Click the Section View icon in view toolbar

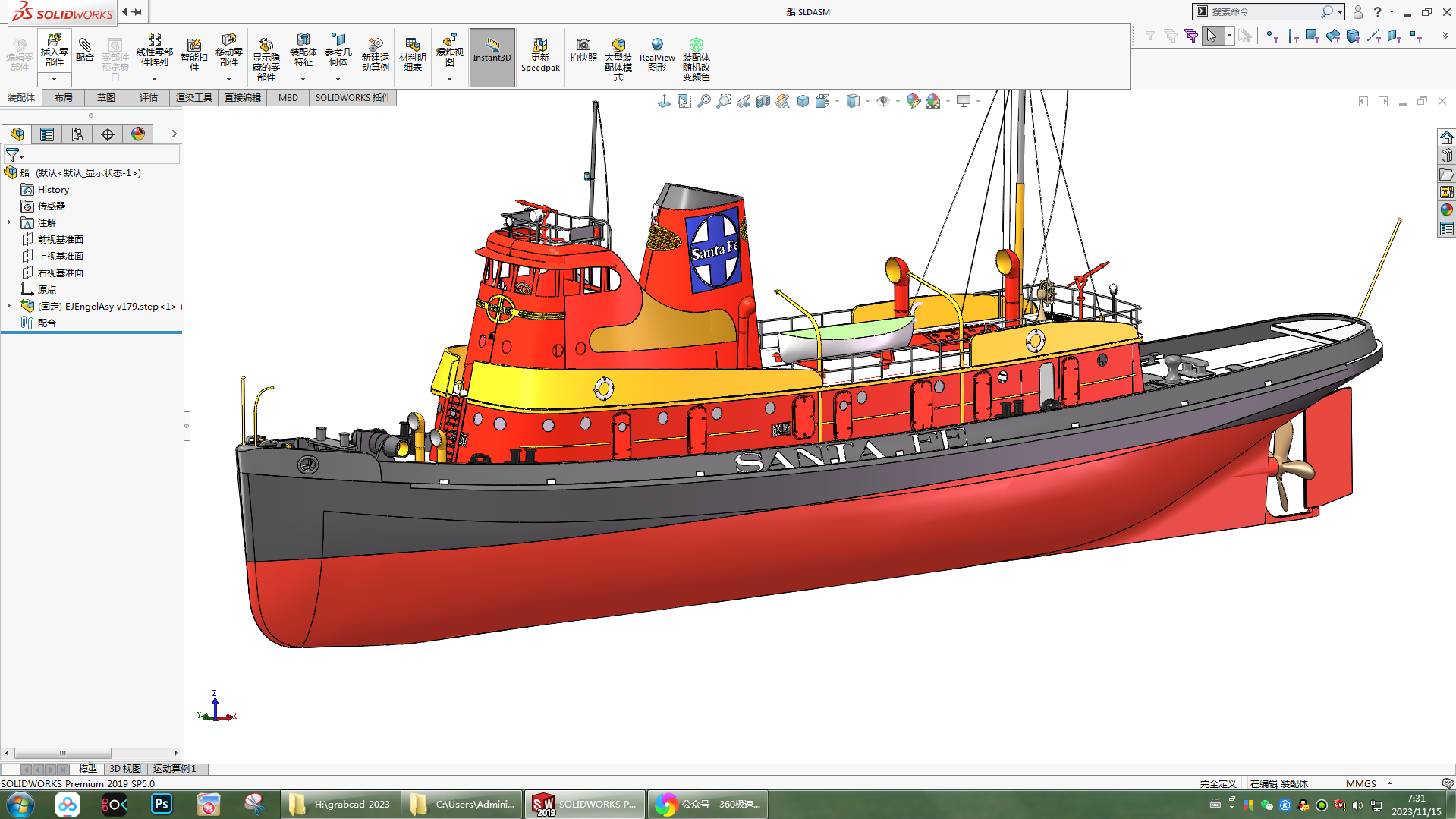tap(763, 101)
